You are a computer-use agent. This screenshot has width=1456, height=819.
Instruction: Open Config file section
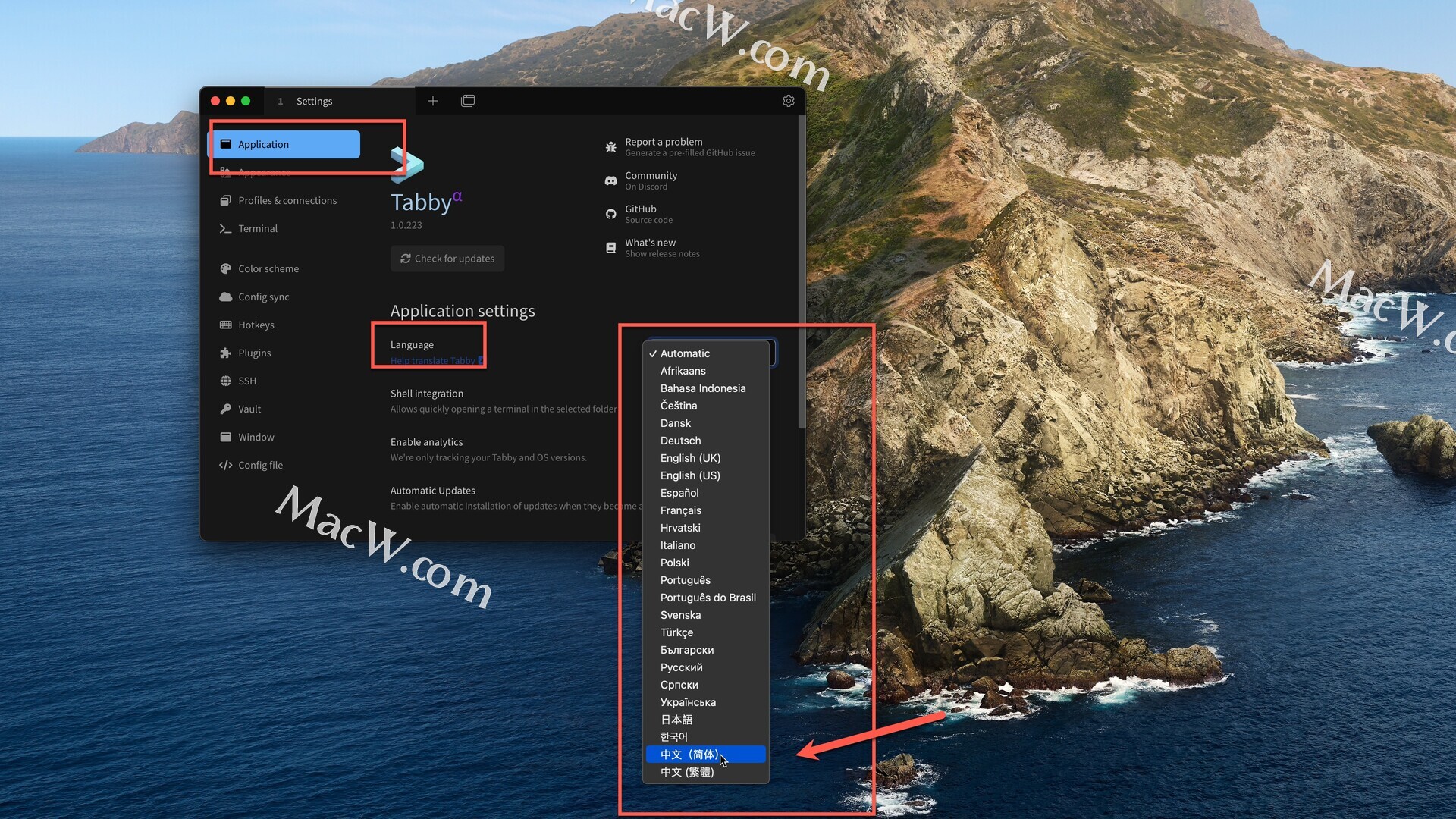click(x=284, y=465)
